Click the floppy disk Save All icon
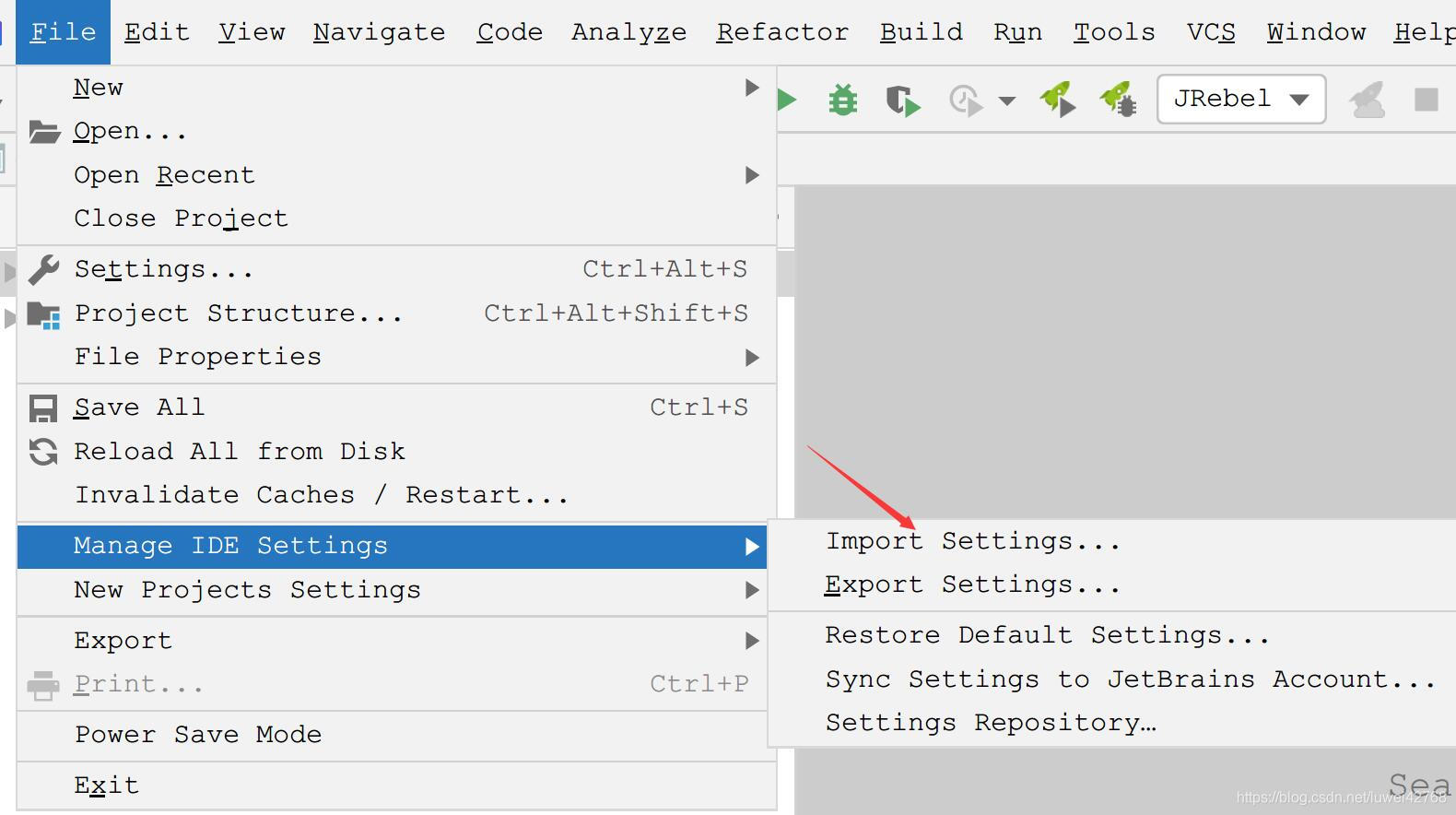The image size is (1456, 815). tap(43, 408)
